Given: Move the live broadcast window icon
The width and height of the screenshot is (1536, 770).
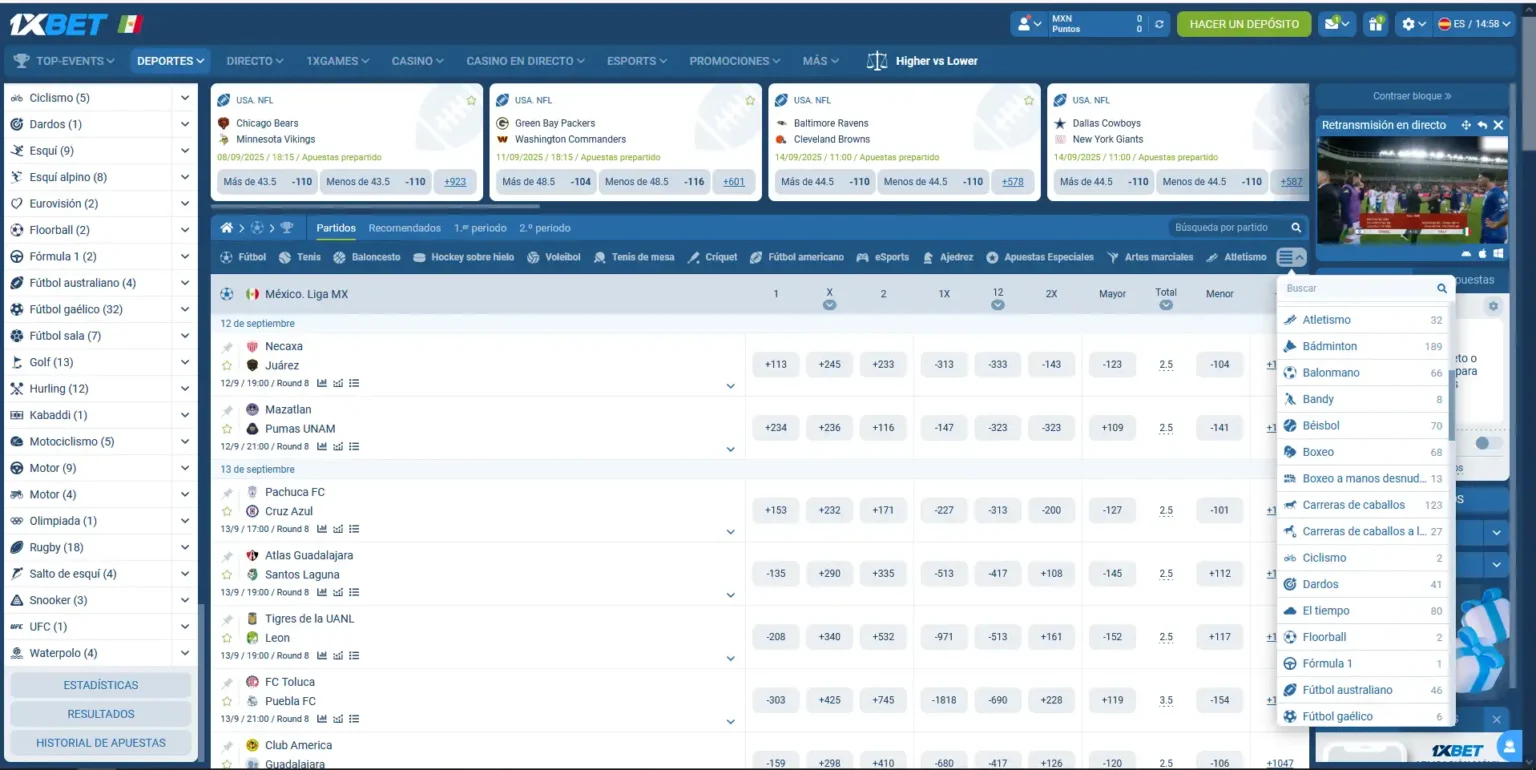Looking at the screenshot, I should 1466,125.
